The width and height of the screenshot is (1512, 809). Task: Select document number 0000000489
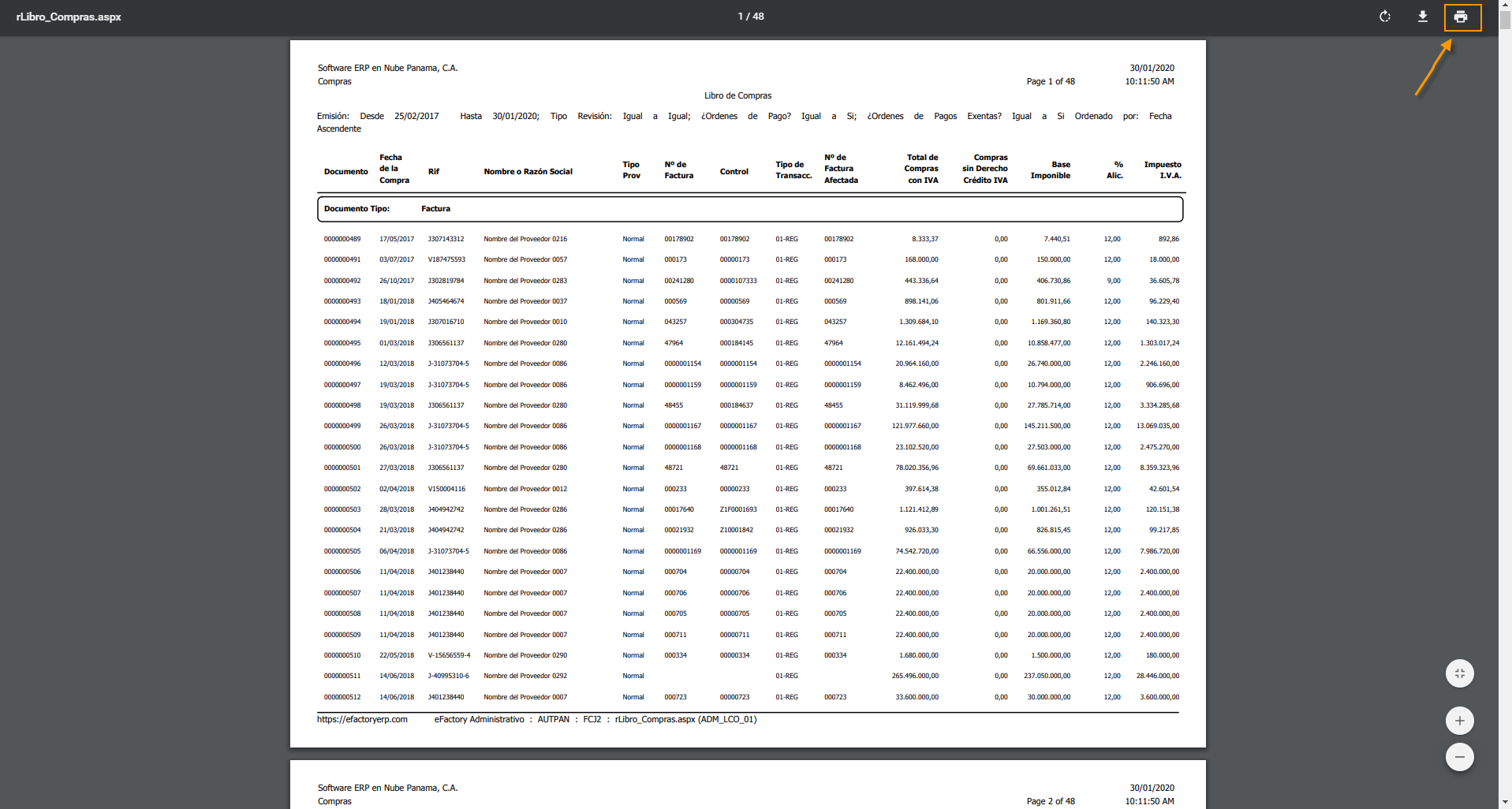[342, 239]
